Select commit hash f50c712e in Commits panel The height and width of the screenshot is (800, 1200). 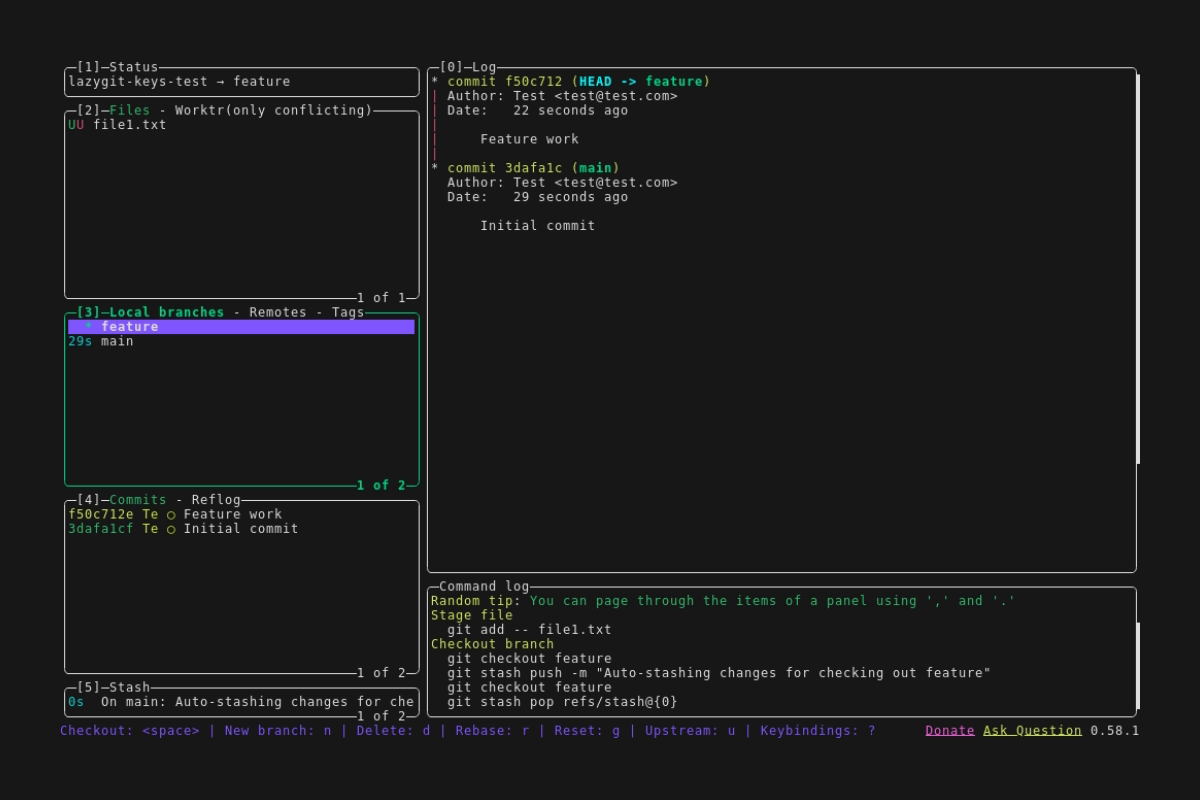click(x=101, y=515)
